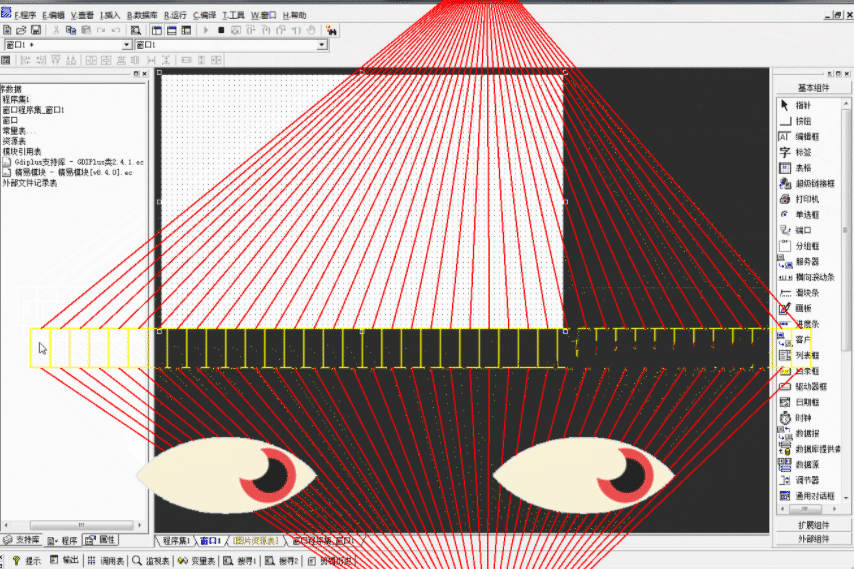
Task: Select the 单选框 radio box component
Action: 809,215
